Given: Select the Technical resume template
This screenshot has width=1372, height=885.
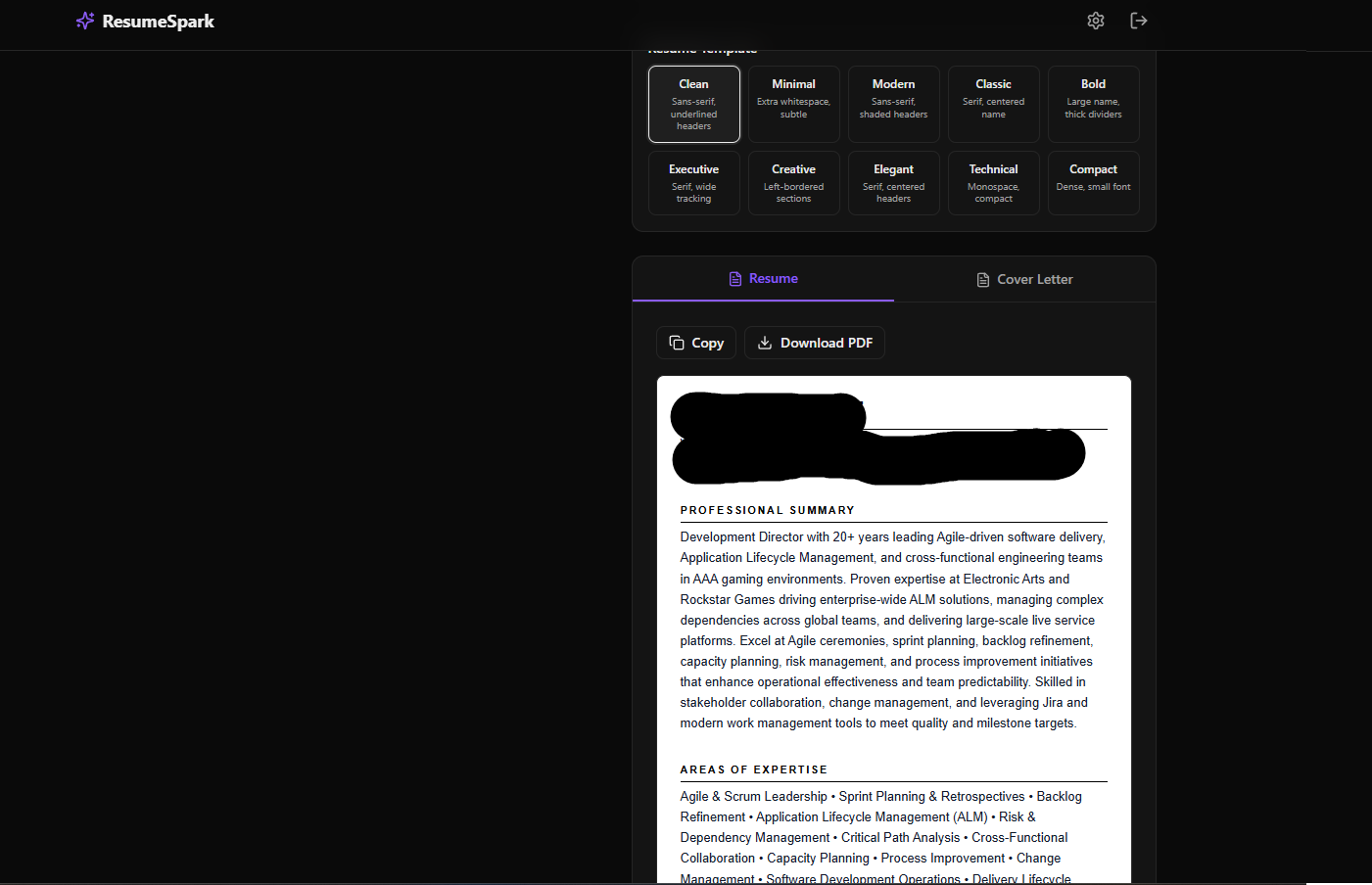Looking at the screenshot, I should (994, 183).
